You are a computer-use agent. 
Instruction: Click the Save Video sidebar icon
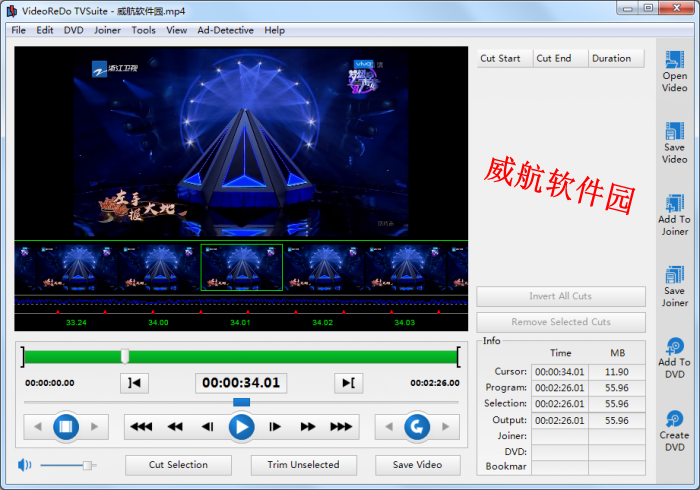click(x=675, y=143)
